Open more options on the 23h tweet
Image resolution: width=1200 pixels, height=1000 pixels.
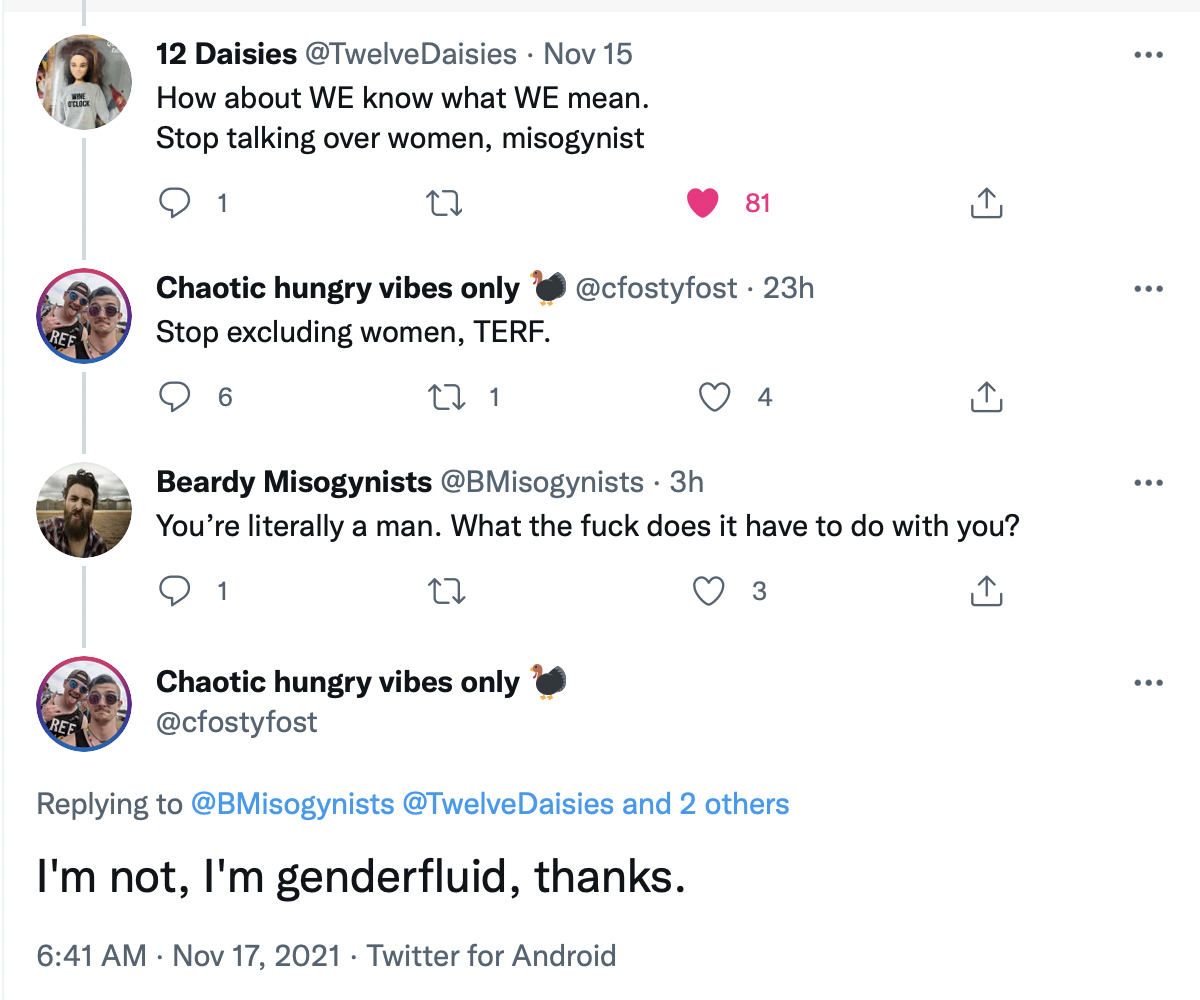click(1148, 289)
